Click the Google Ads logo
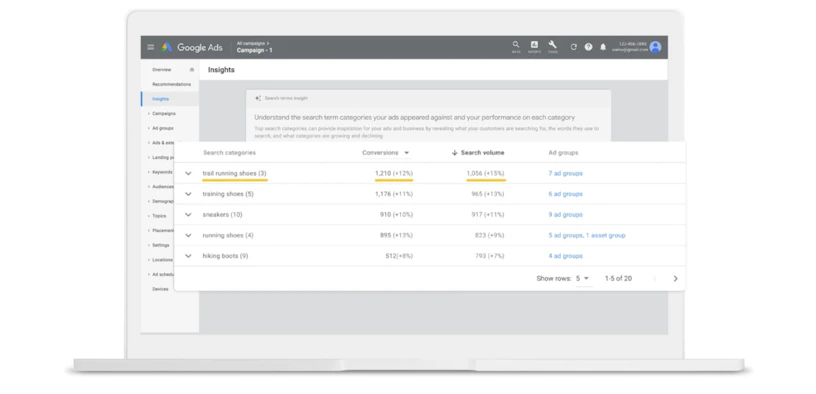The image size is (816, 394). 192,47
